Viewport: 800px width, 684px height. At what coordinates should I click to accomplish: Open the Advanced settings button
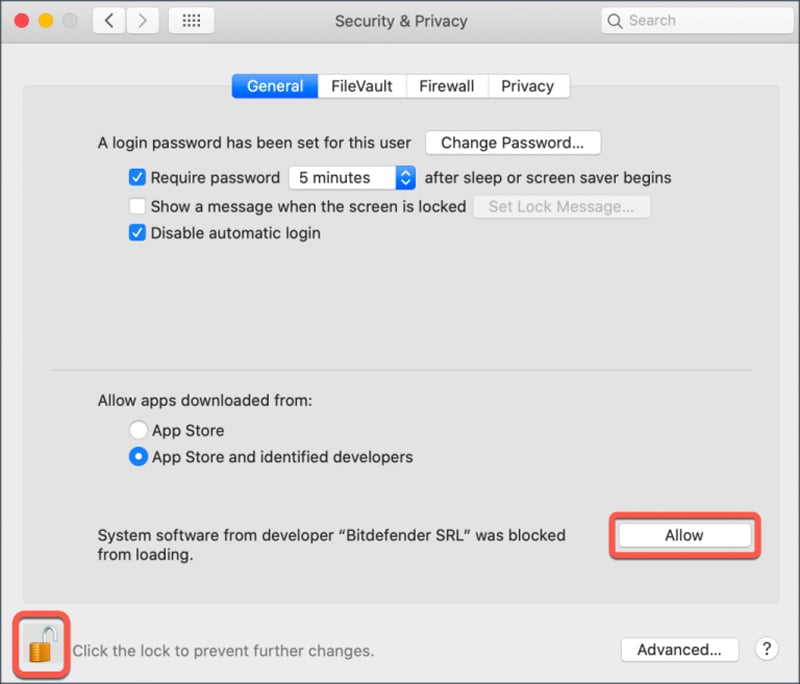coord(679,650)
